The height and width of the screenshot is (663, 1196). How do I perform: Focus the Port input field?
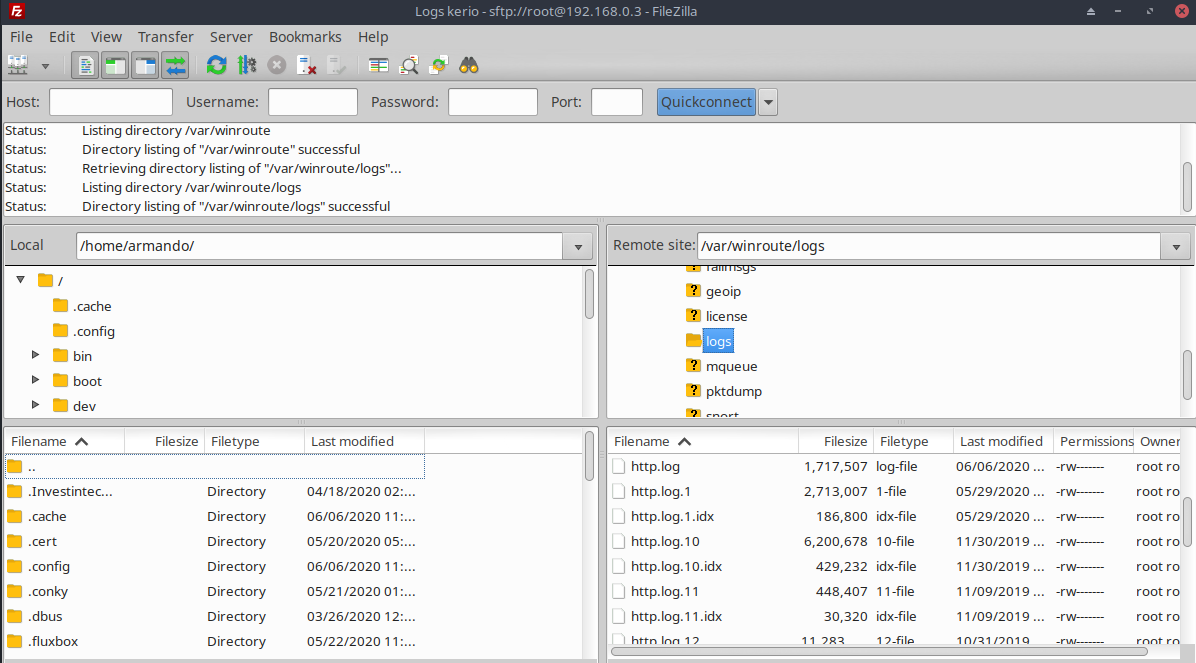pos(617,102)
